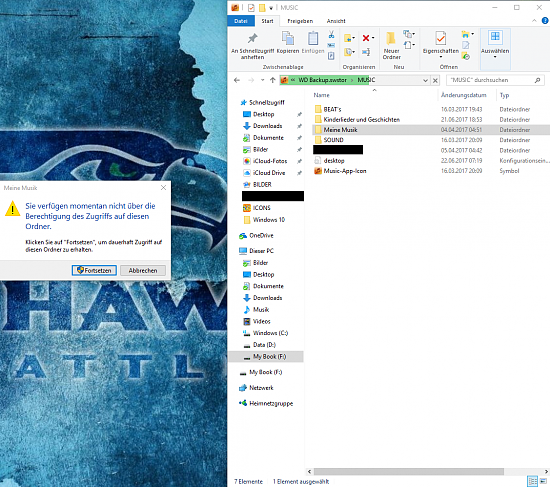The width and height of the screenshot is (550, 487).
Task: Click the edit icon in Öffnen group
Action: [465, 45]
